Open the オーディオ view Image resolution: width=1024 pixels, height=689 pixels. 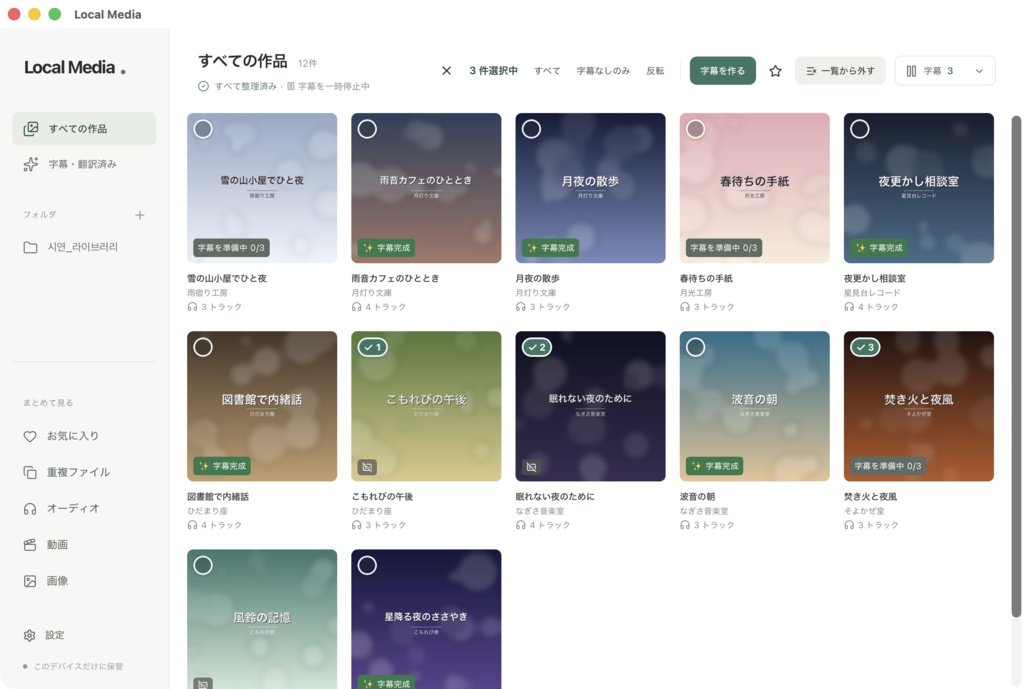click(x=84, y=508)
